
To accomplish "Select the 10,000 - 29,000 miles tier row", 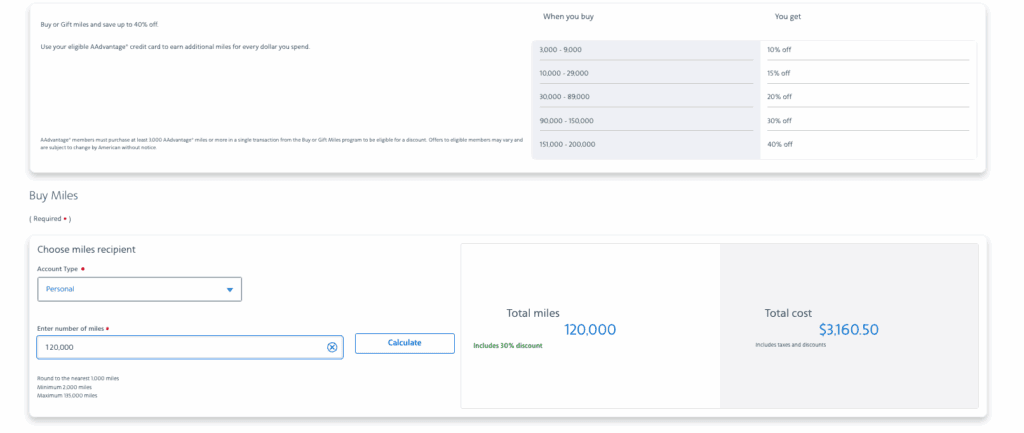I will click(645, 73).
